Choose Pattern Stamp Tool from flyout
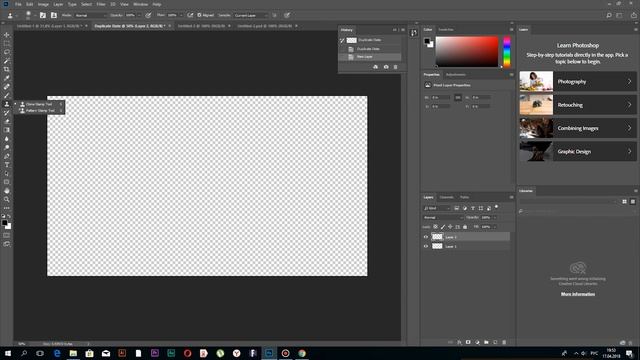 tap(40, 111)
